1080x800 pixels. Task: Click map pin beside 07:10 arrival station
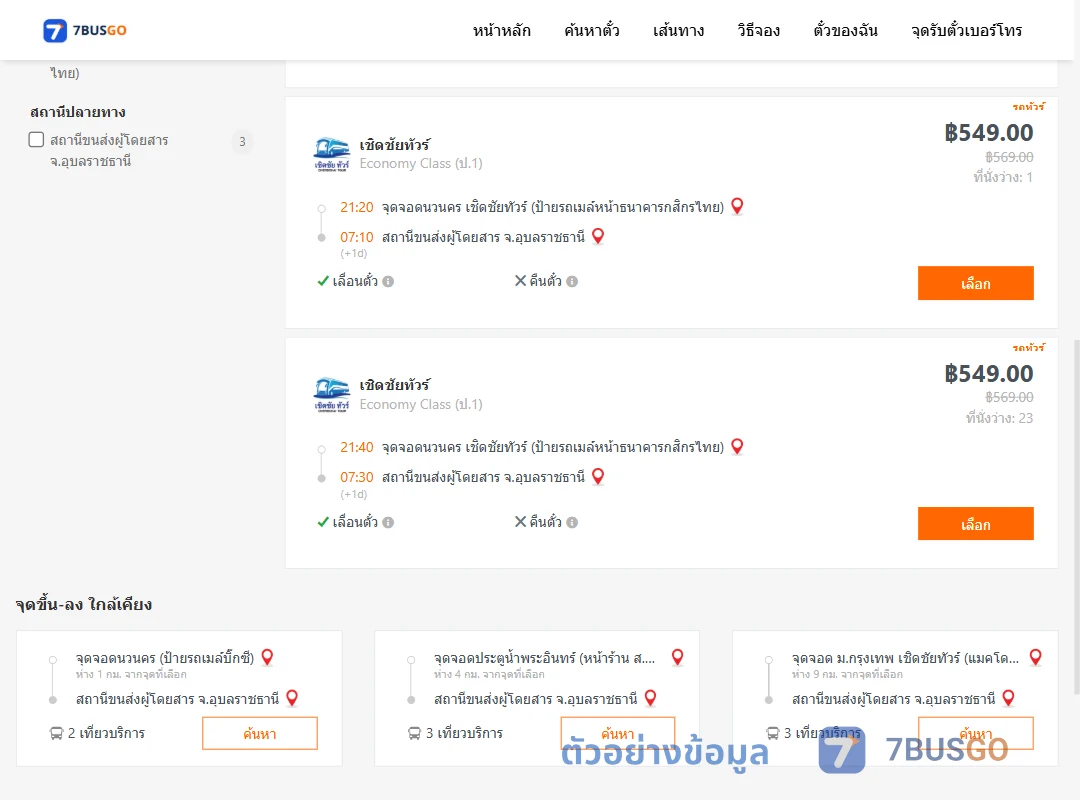click(598, 236)
